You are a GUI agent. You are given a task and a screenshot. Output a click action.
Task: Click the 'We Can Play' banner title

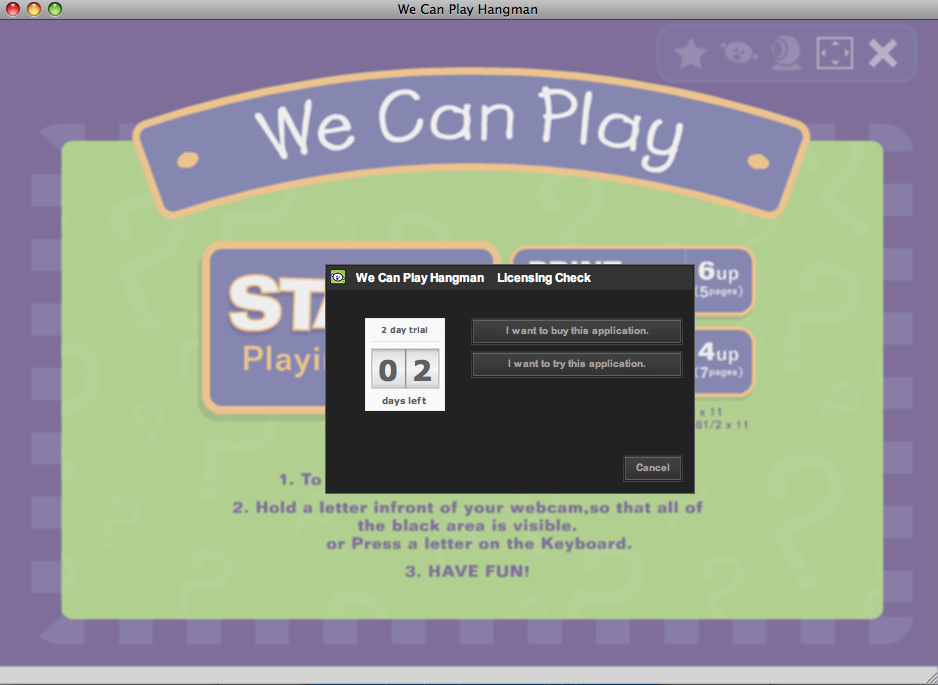(470, 130)
